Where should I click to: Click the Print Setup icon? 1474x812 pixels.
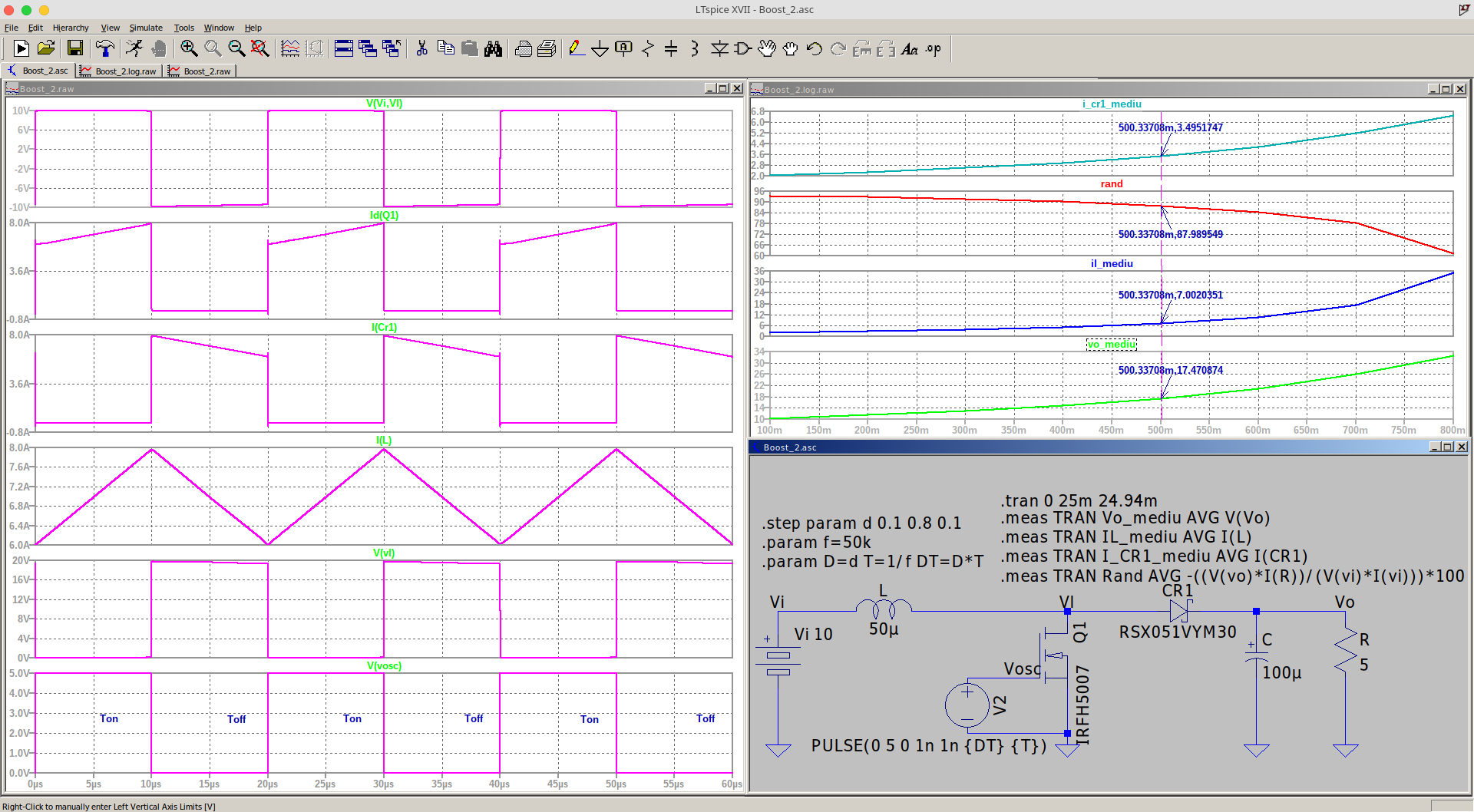click(524, 49)
